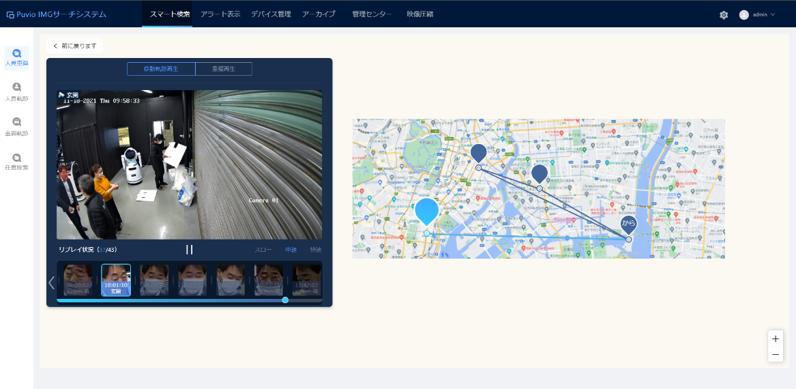Click the dark-blue pin at the route's upper-left end
Screen dimensions: 796x389
coord(478,153)
